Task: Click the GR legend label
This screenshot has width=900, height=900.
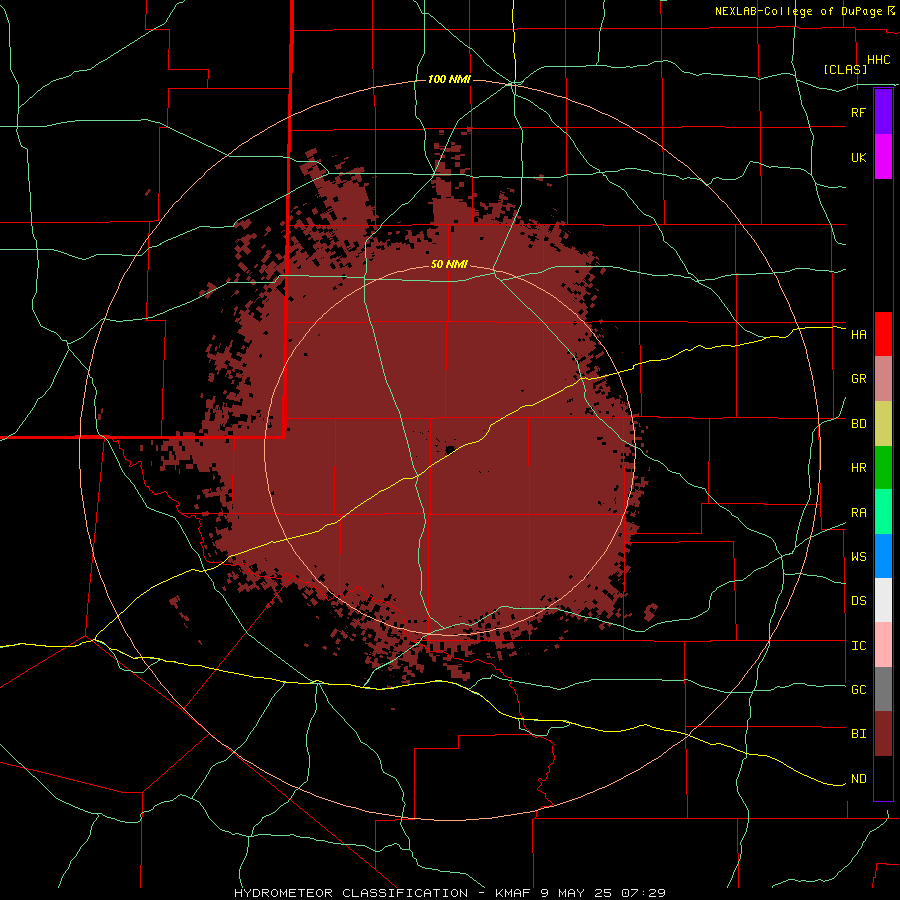Action: tap(858, 379)
